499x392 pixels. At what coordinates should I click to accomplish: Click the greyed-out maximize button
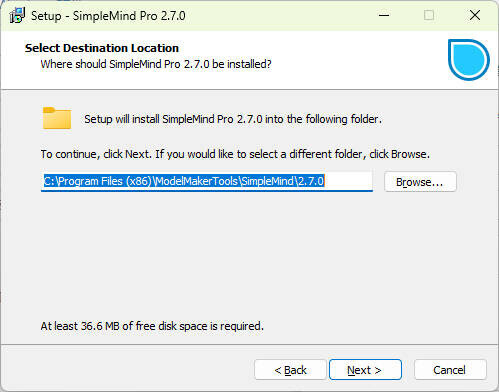coord(429,15)
